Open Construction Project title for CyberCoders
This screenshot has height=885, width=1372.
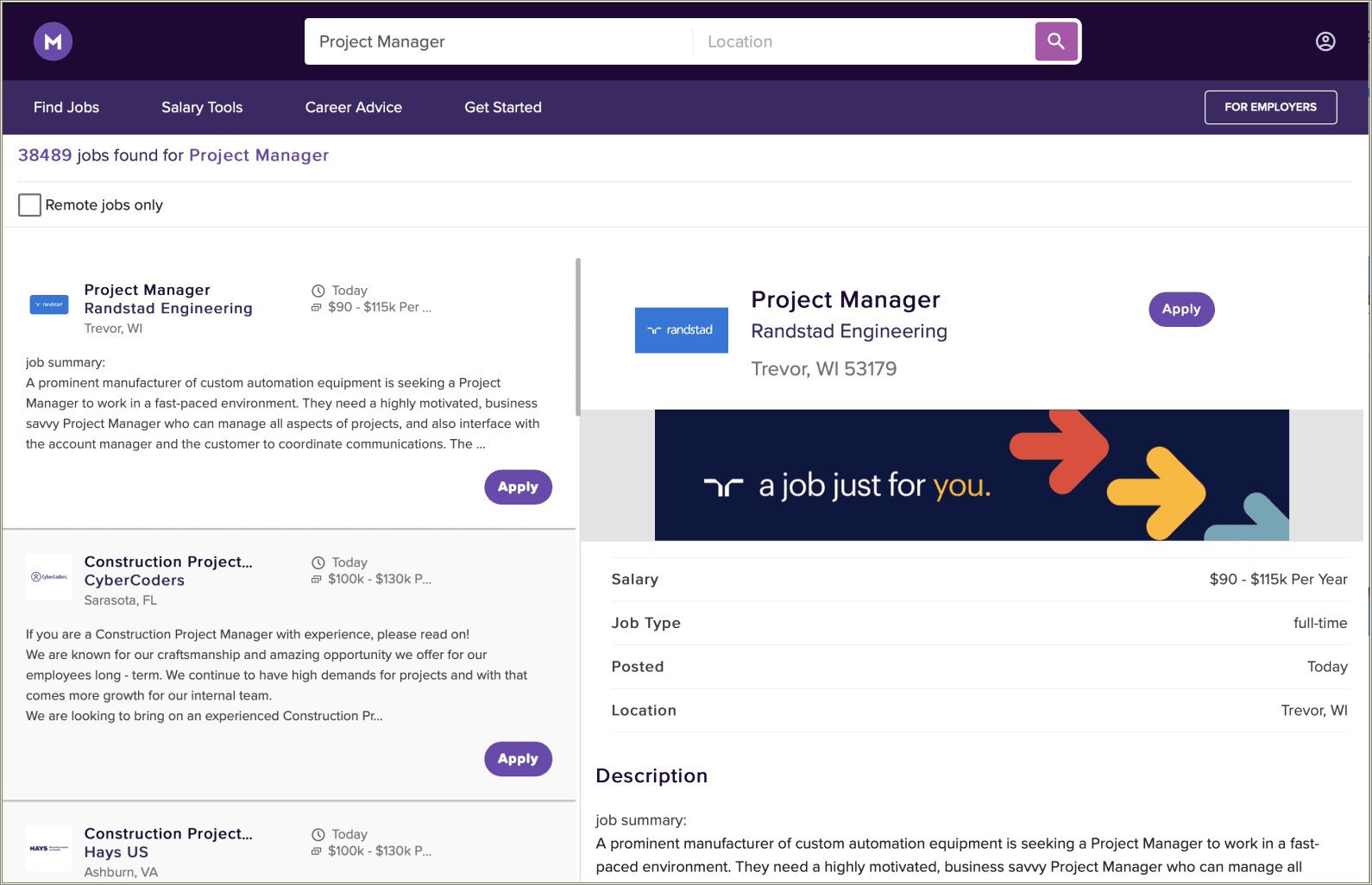[168, 562]
